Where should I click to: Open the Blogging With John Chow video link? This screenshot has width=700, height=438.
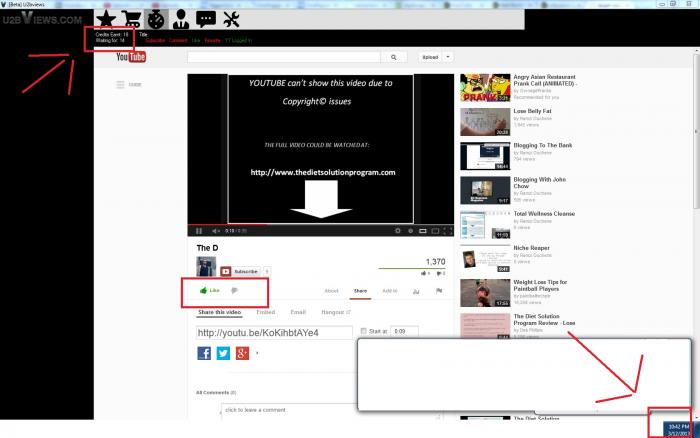click(539, 183)
